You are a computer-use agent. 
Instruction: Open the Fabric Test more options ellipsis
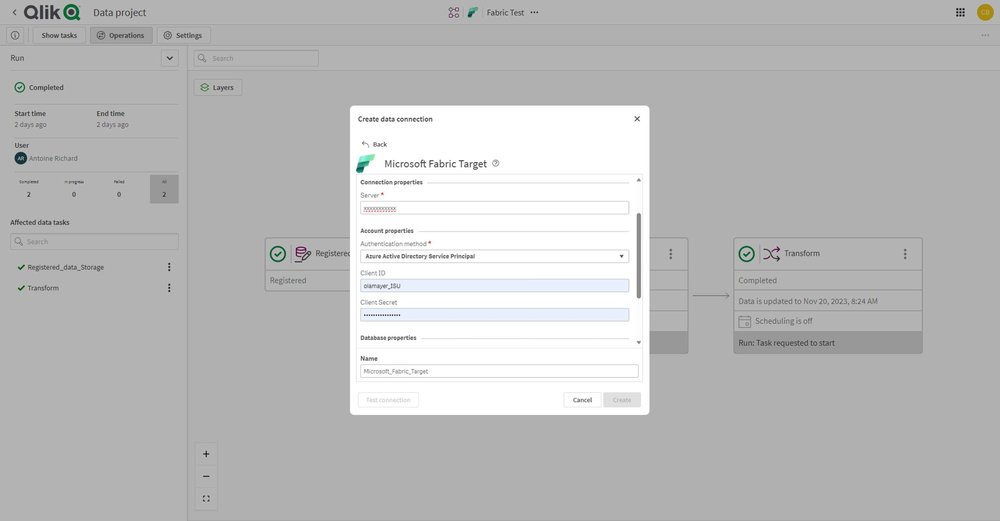pyautogui.click(x=534, y=12)
